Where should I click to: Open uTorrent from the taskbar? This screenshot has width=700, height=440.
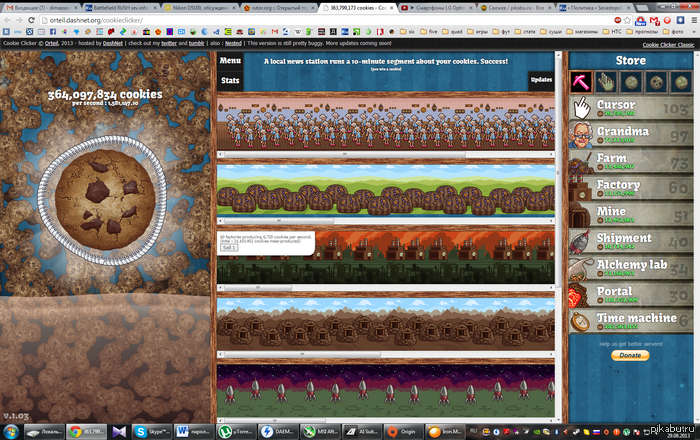[236, 432]
